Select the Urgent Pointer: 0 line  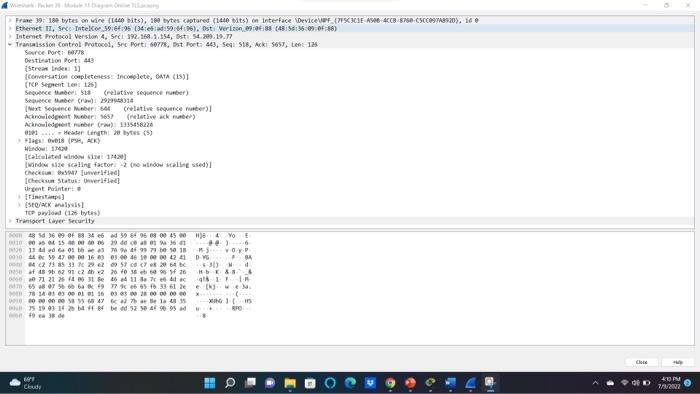[x=52, y=189]
